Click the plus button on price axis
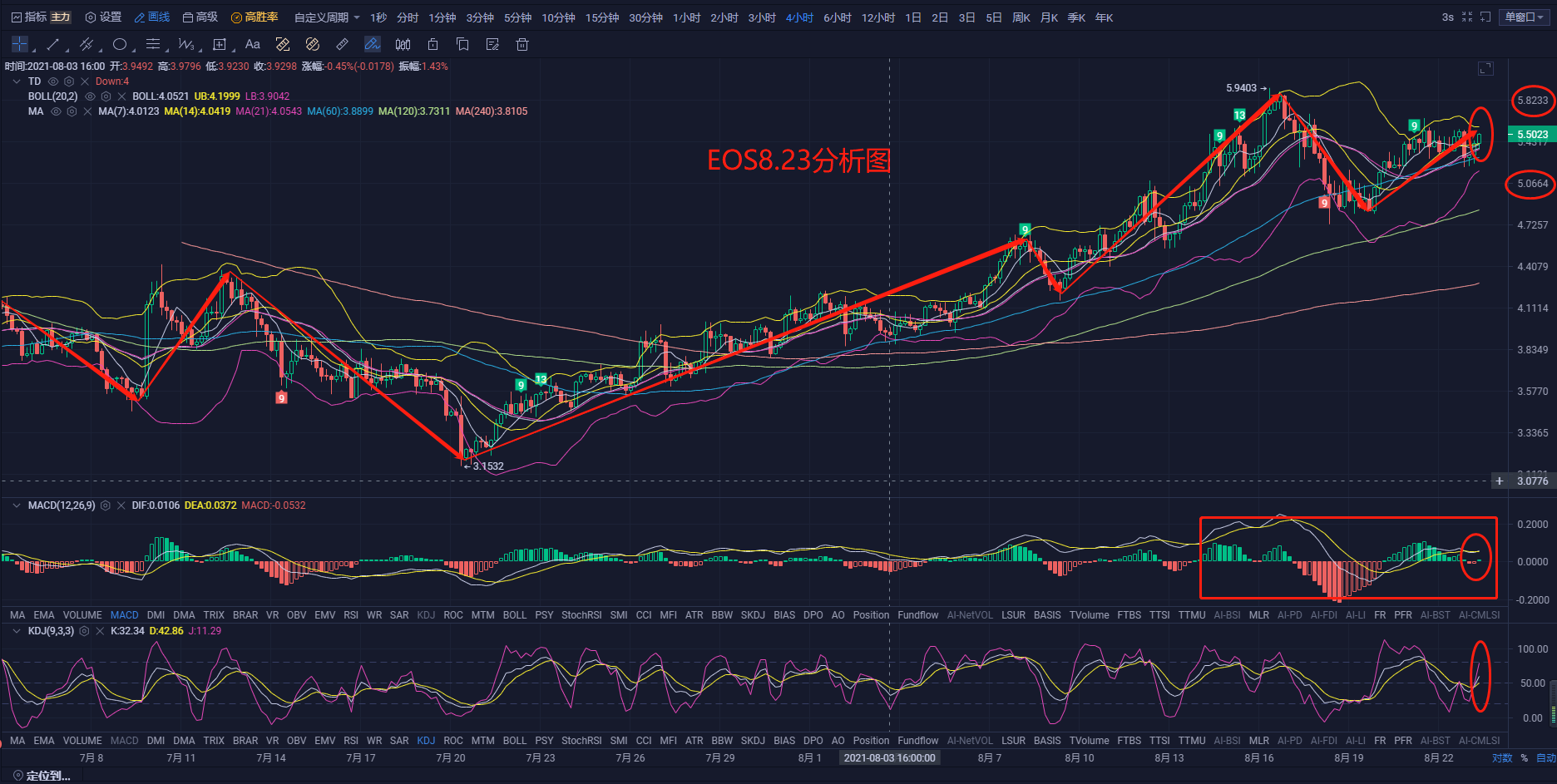Image resolution: width=1557 pixels, height=784 pixels. (1500, 481)
